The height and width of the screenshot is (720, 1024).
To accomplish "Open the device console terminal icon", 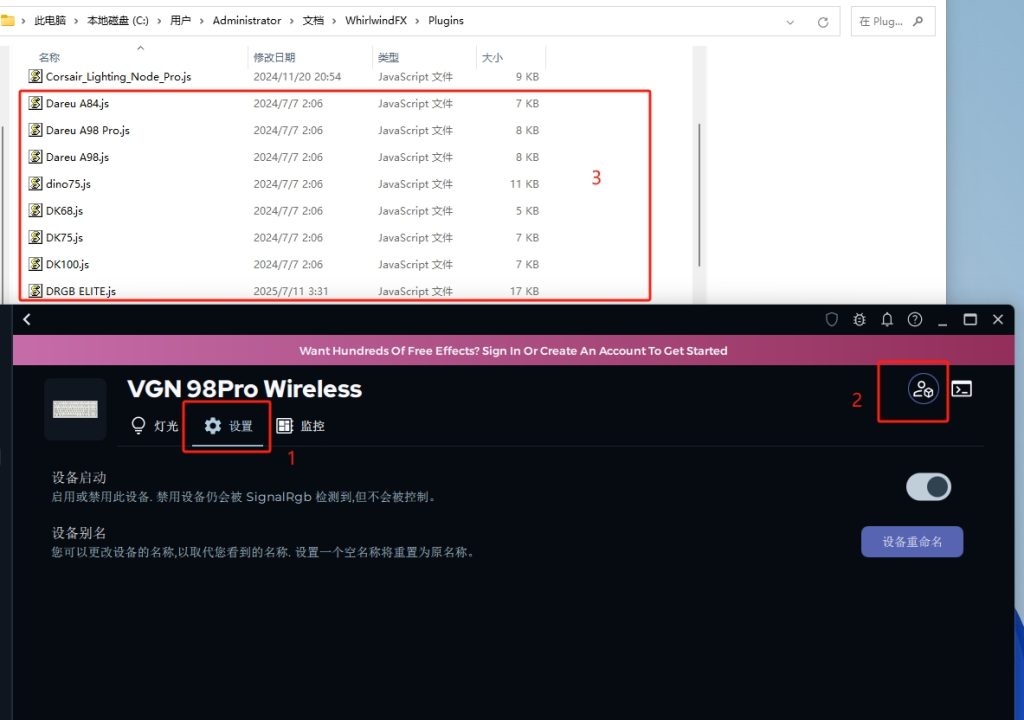I will [x=961, y=389].
